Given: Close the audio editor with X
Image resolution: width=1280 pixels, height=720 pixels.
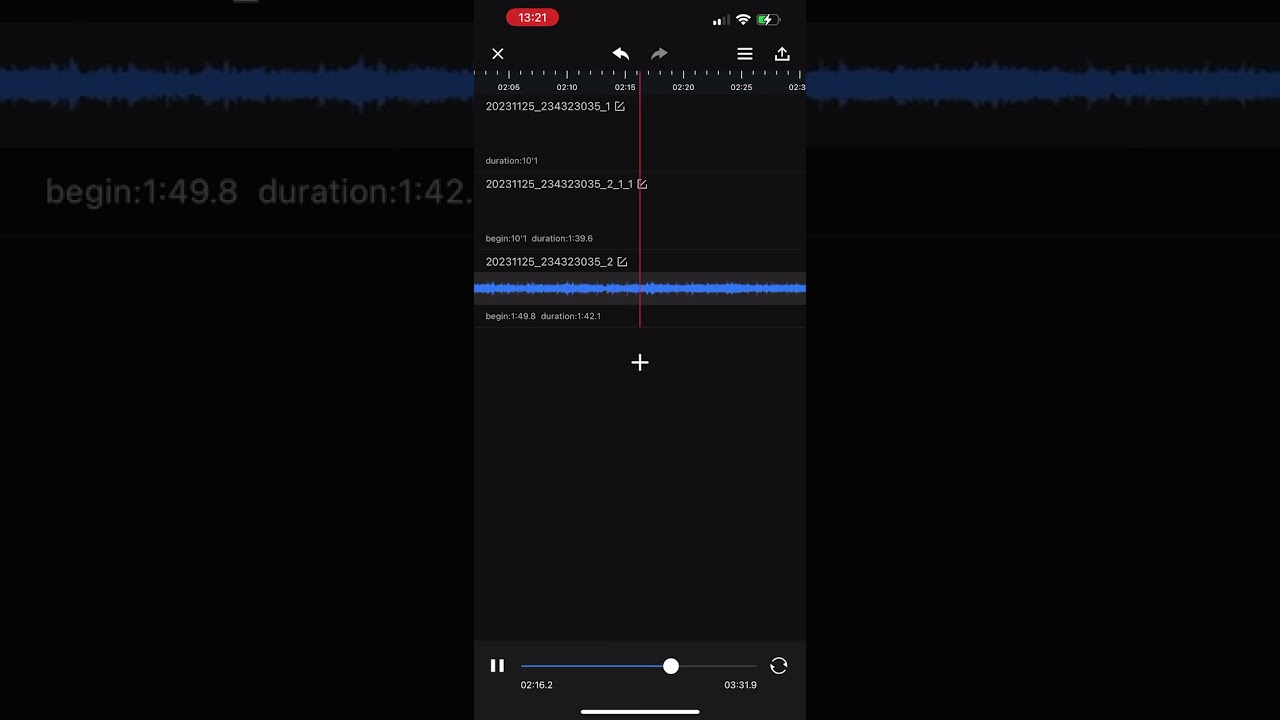Looking at the screenshot, I should (x=498, y=54).
